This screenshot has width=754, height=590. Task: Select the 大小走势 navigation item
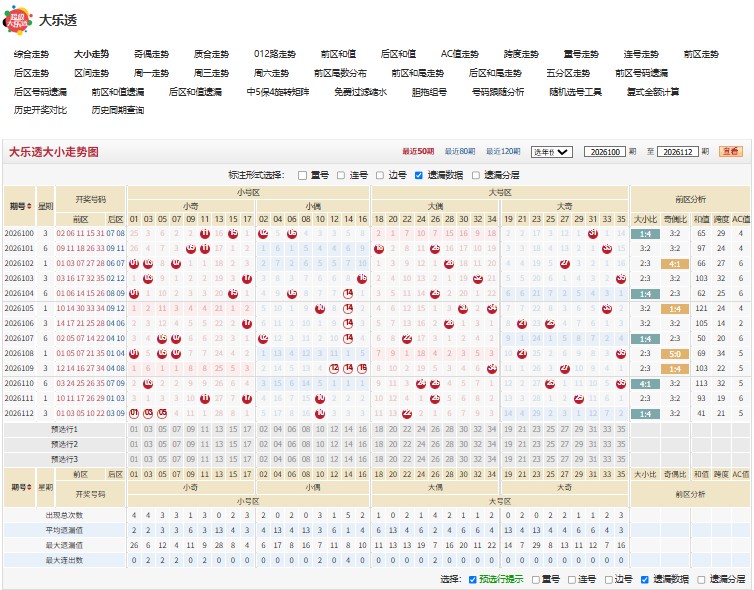click(x=91, y=54)
